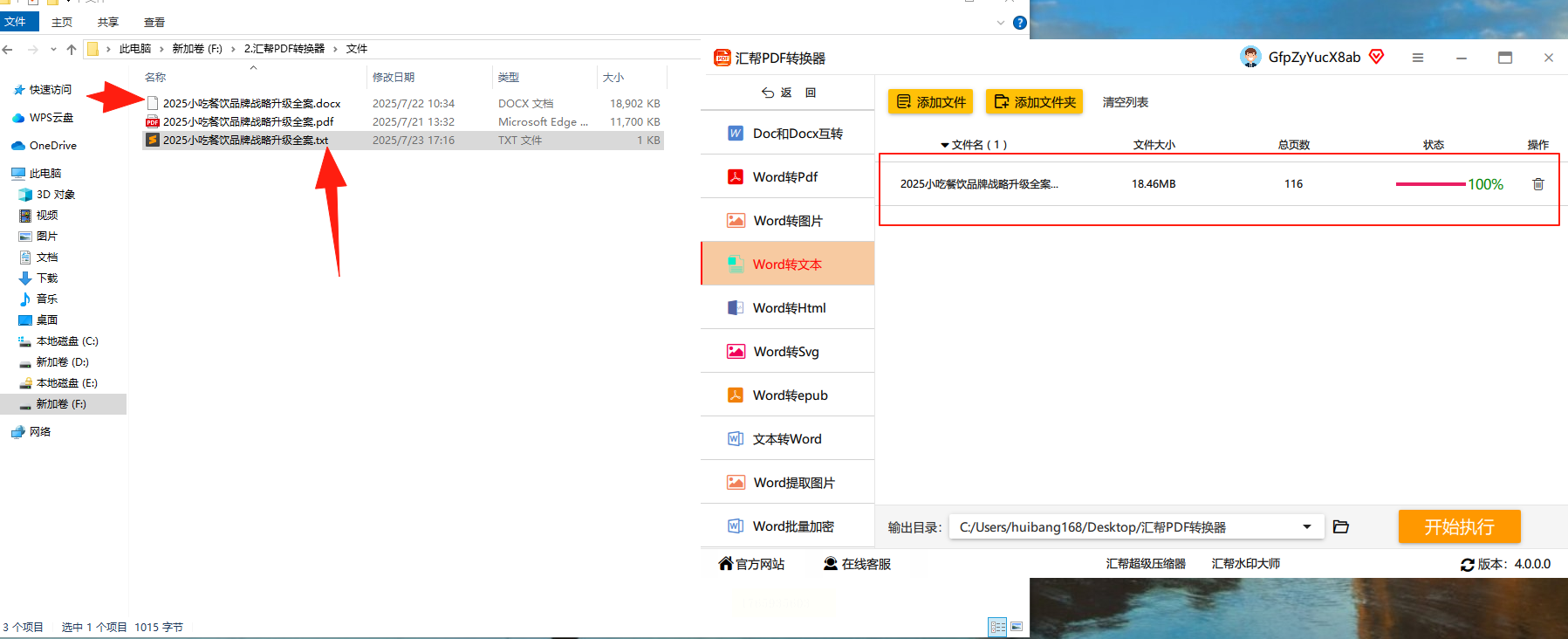Start conversion with 开始执行
Image resolution: width=1568 pixels, height=639 pixels.
pos(1460,526)
